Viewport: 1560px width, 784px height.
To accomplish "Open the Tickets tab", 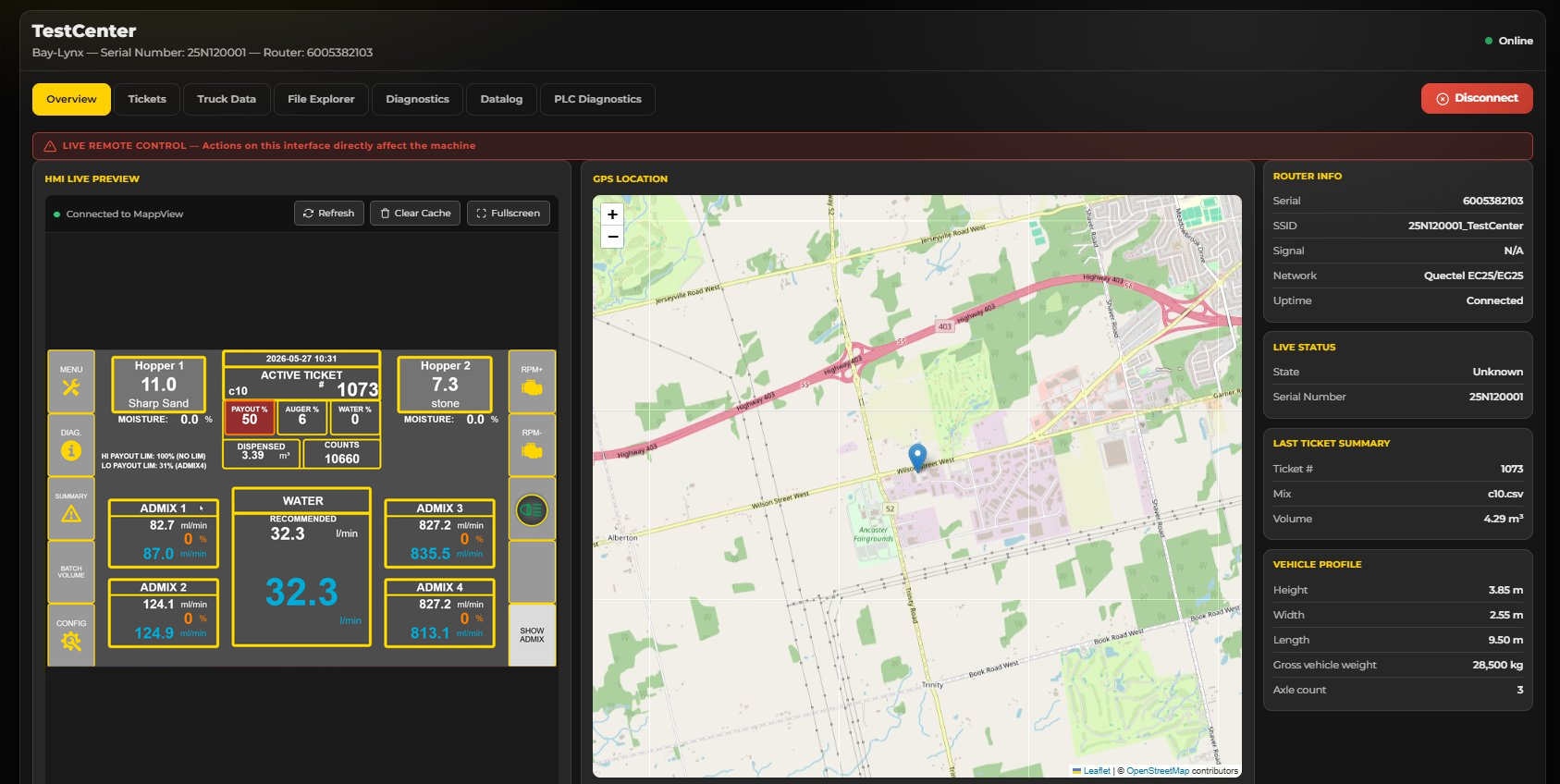I will [147, 99].
